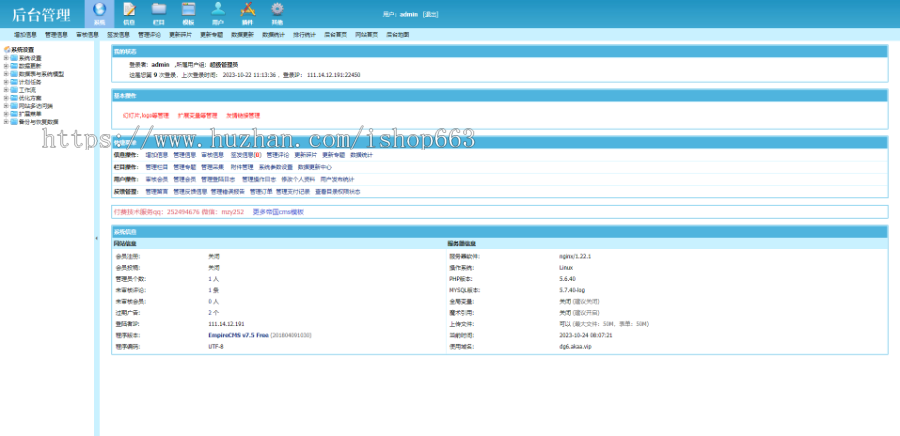
Task: Select 排行统计 in the top shortcut bar
Action: click(304, 34)
